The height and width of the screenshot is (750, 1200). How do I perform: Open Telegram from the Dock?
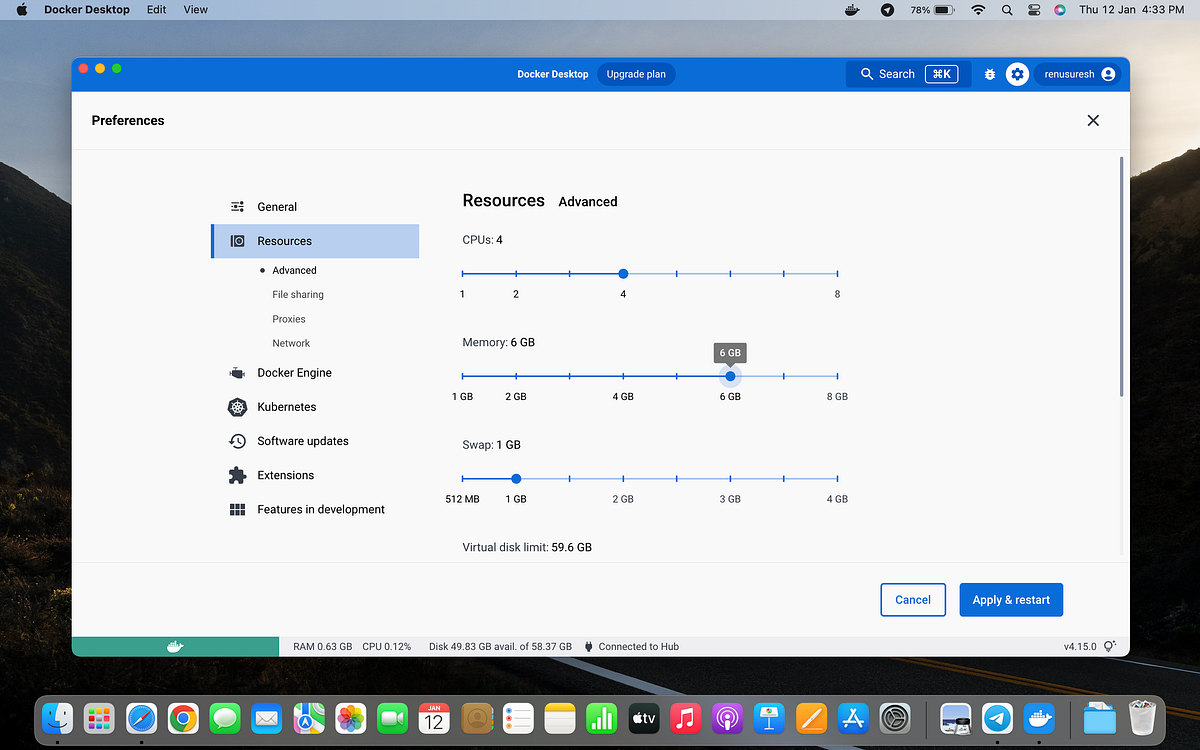pos(997,718)
